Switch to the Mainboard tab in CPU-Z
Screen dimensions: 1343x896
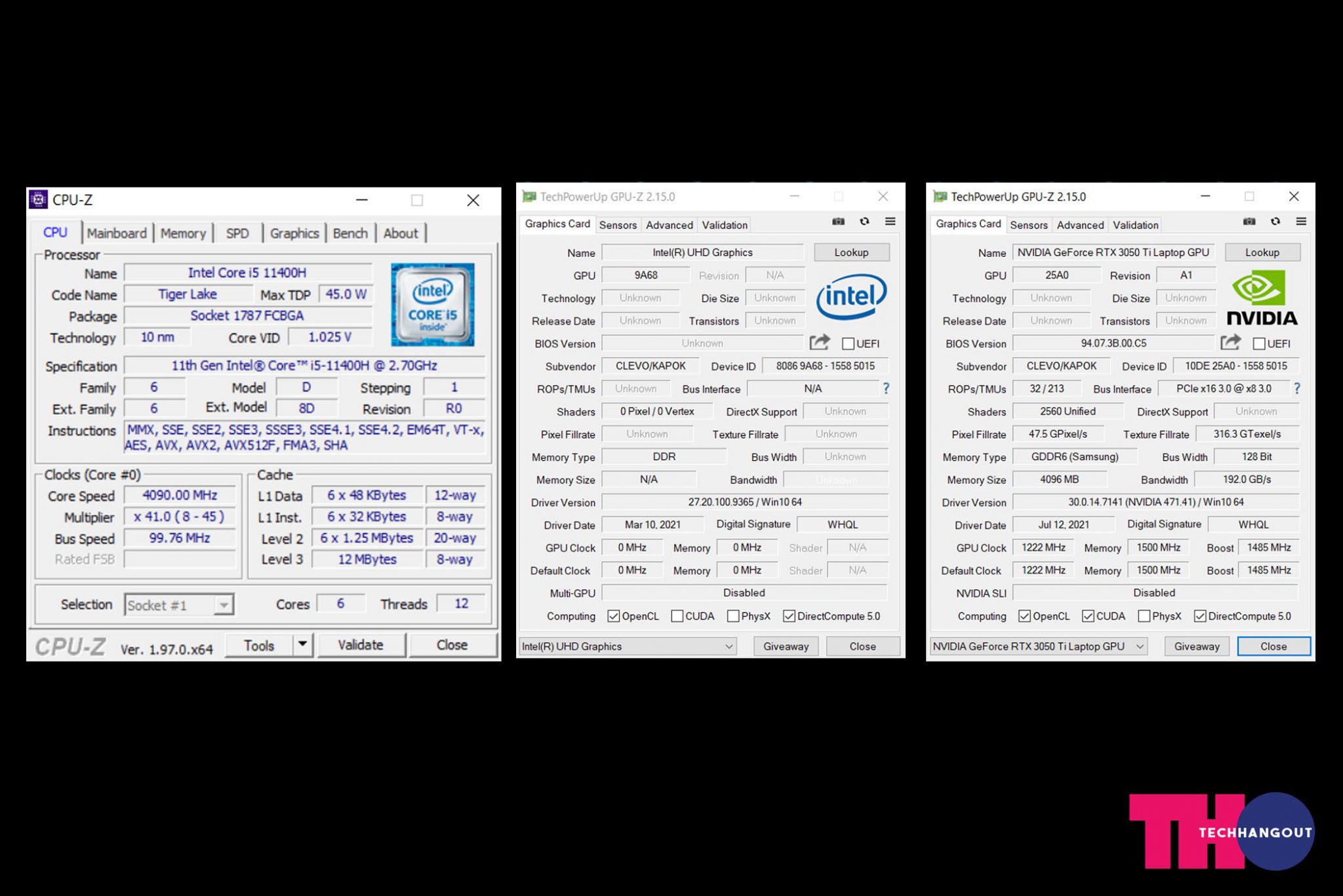[x=117, y=233]
